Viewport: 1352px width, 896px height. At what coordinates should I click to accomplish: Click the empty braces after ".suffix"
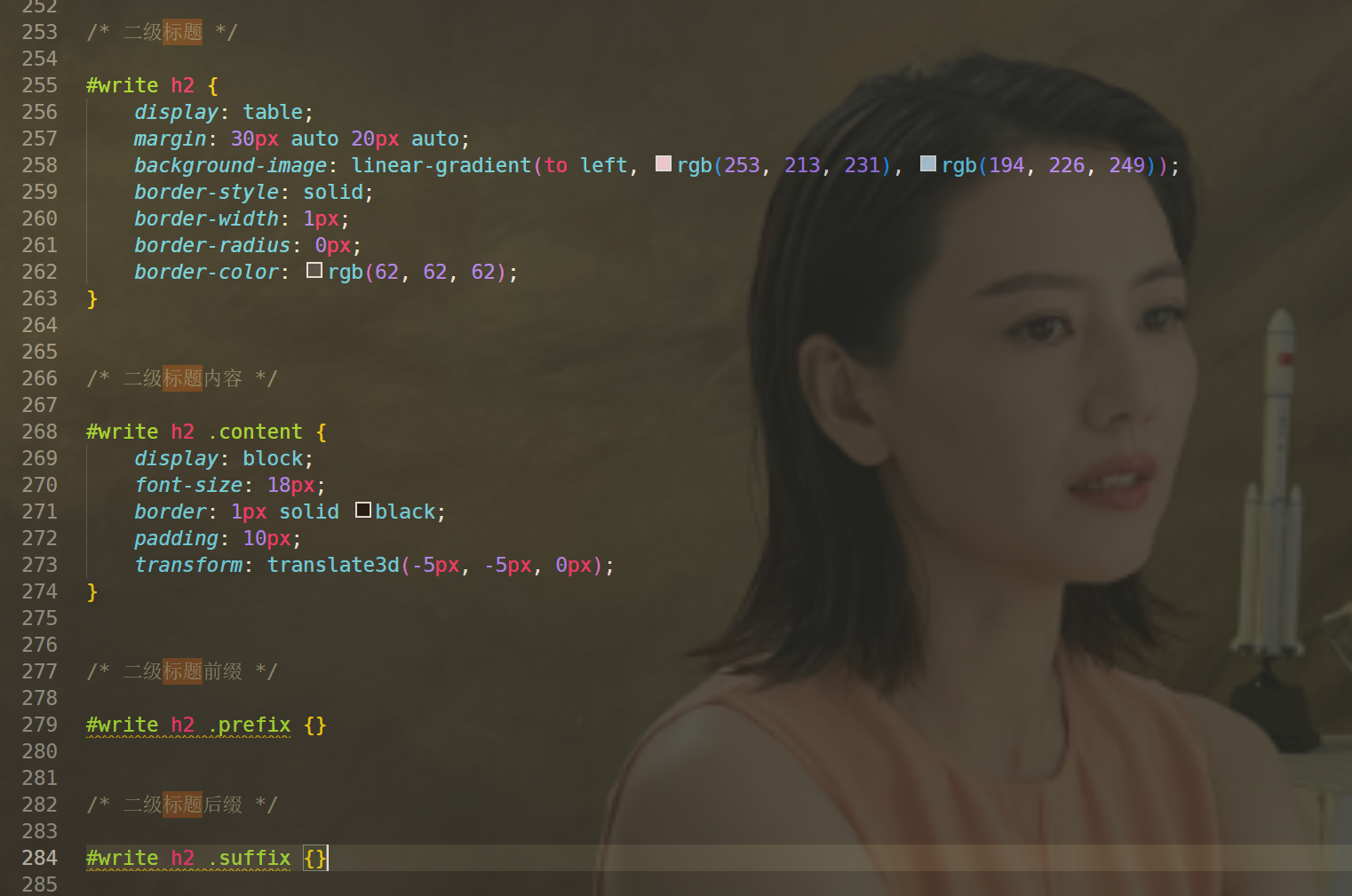[315, 858]
